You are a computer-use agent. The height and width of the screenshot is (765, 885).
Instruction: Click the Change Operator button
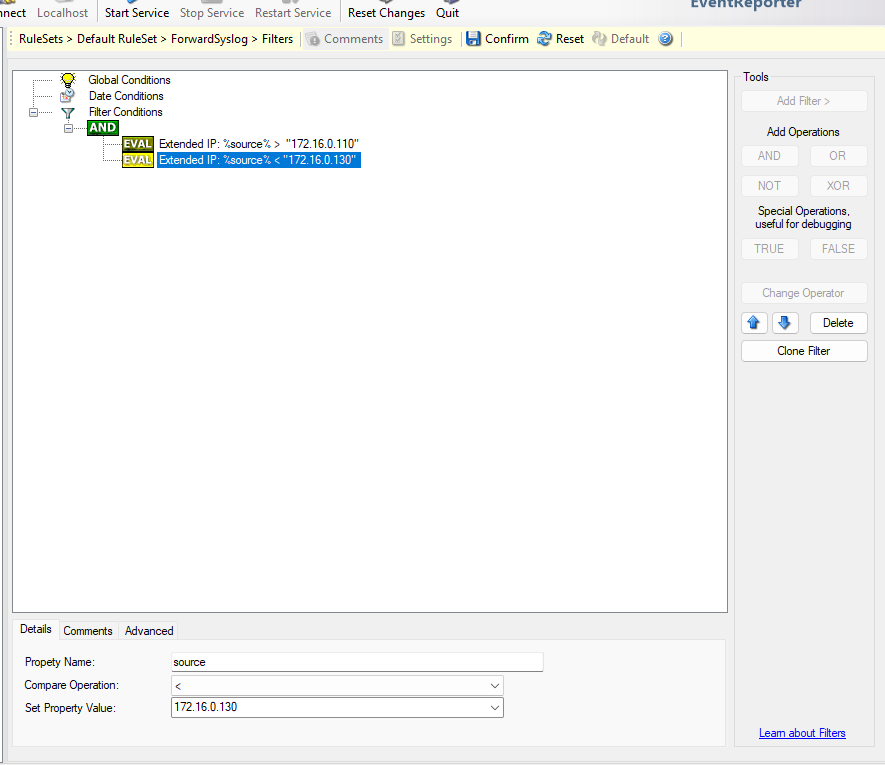(804, 293)
